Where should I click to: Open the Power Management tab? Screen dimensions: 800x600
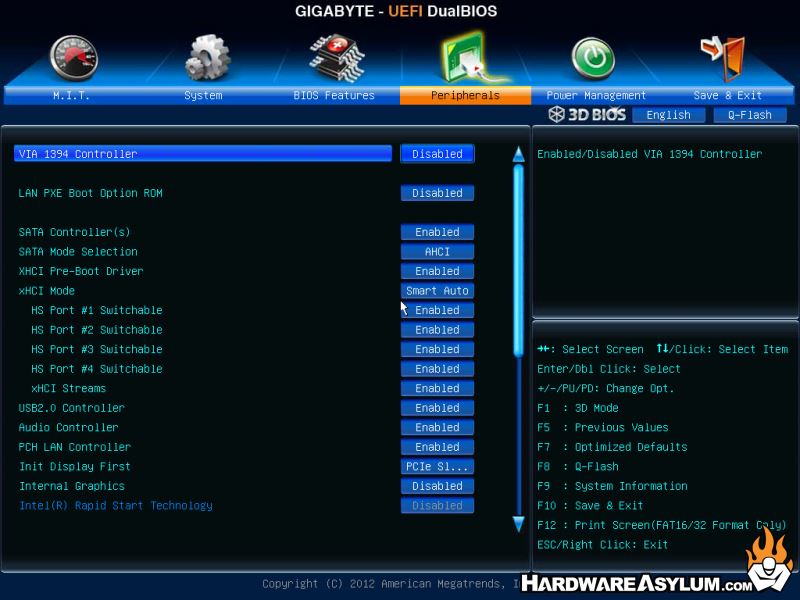click(596, 95)
